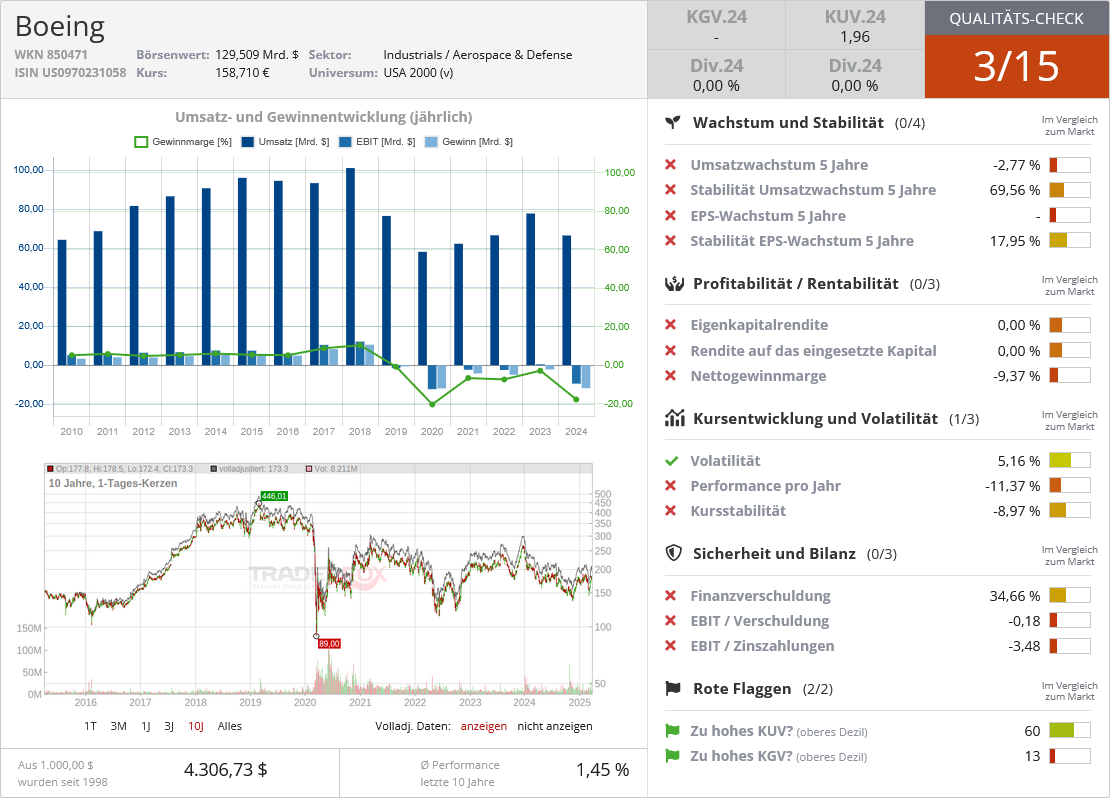Click the red X next to Finanzverschuldung

coord(670,595)
